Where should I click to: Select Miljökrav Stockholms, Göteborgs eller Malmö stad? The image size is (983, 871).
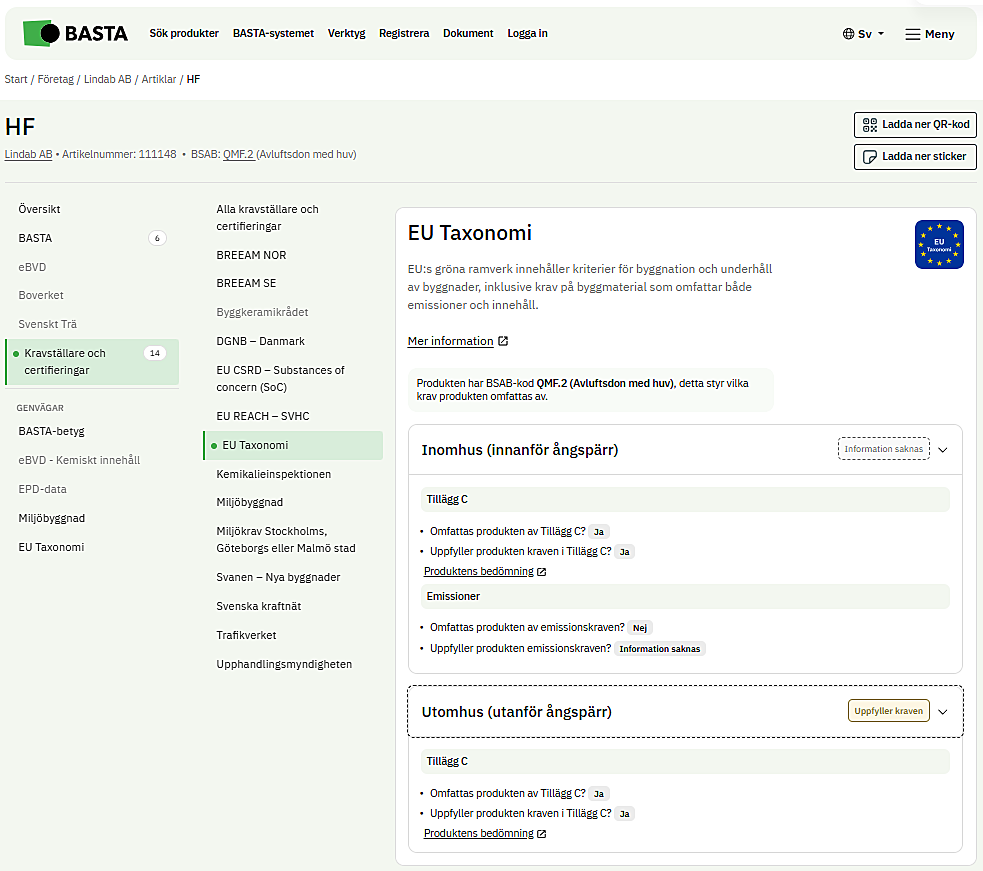286,540
